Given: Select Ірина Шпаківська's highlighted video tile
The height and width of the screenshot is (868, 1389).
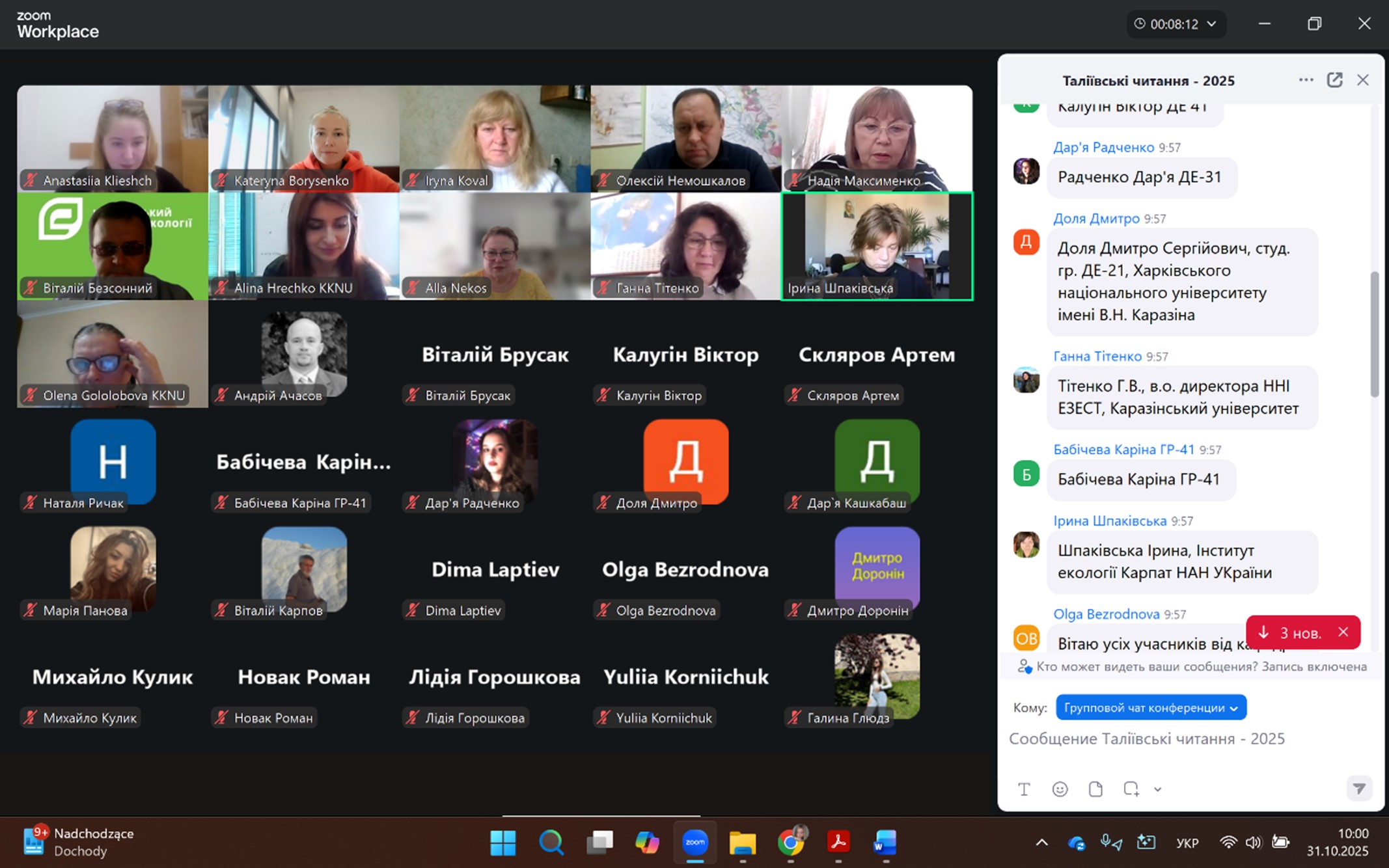Looking at the screenshot, I should click(877, 246).
